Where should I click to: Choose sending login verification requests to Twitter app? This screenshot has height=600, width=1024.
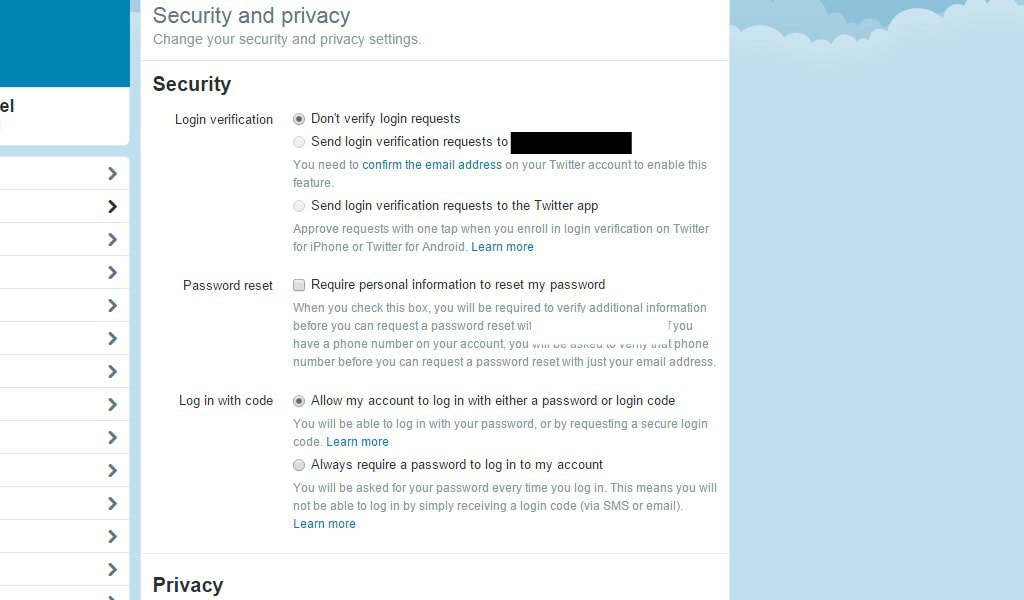coord(298,206)
